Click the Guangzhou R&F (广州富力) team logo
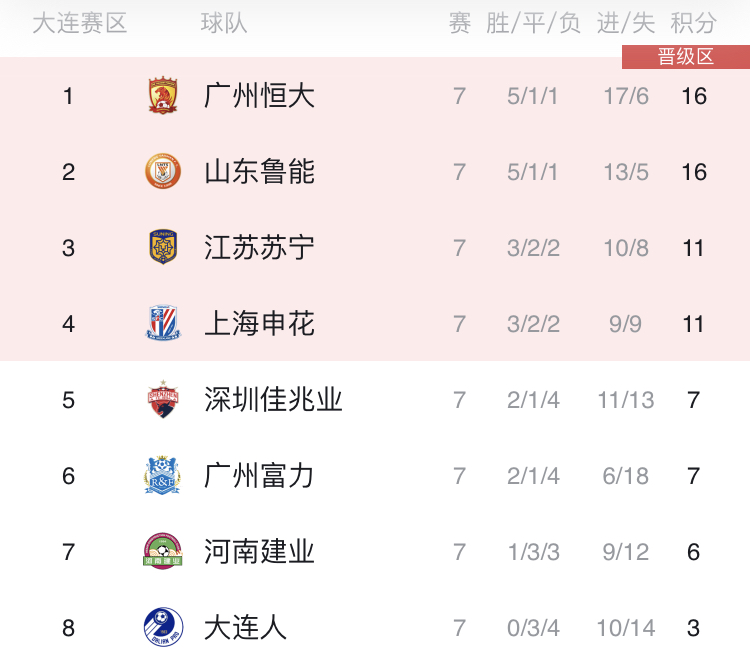The height and width of the screenshot is (652, 750). pos(163,475)
